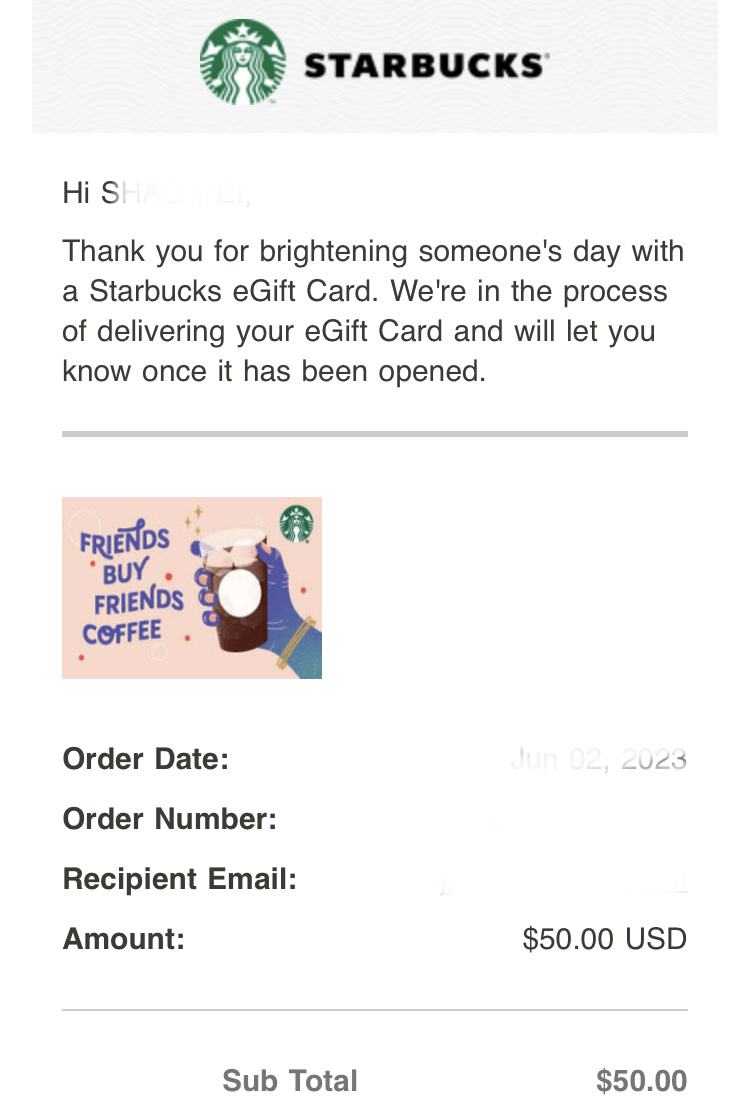Click the thick gray divider line
Viewport: 750px width, 1109px height.
[x=375, y=434]
